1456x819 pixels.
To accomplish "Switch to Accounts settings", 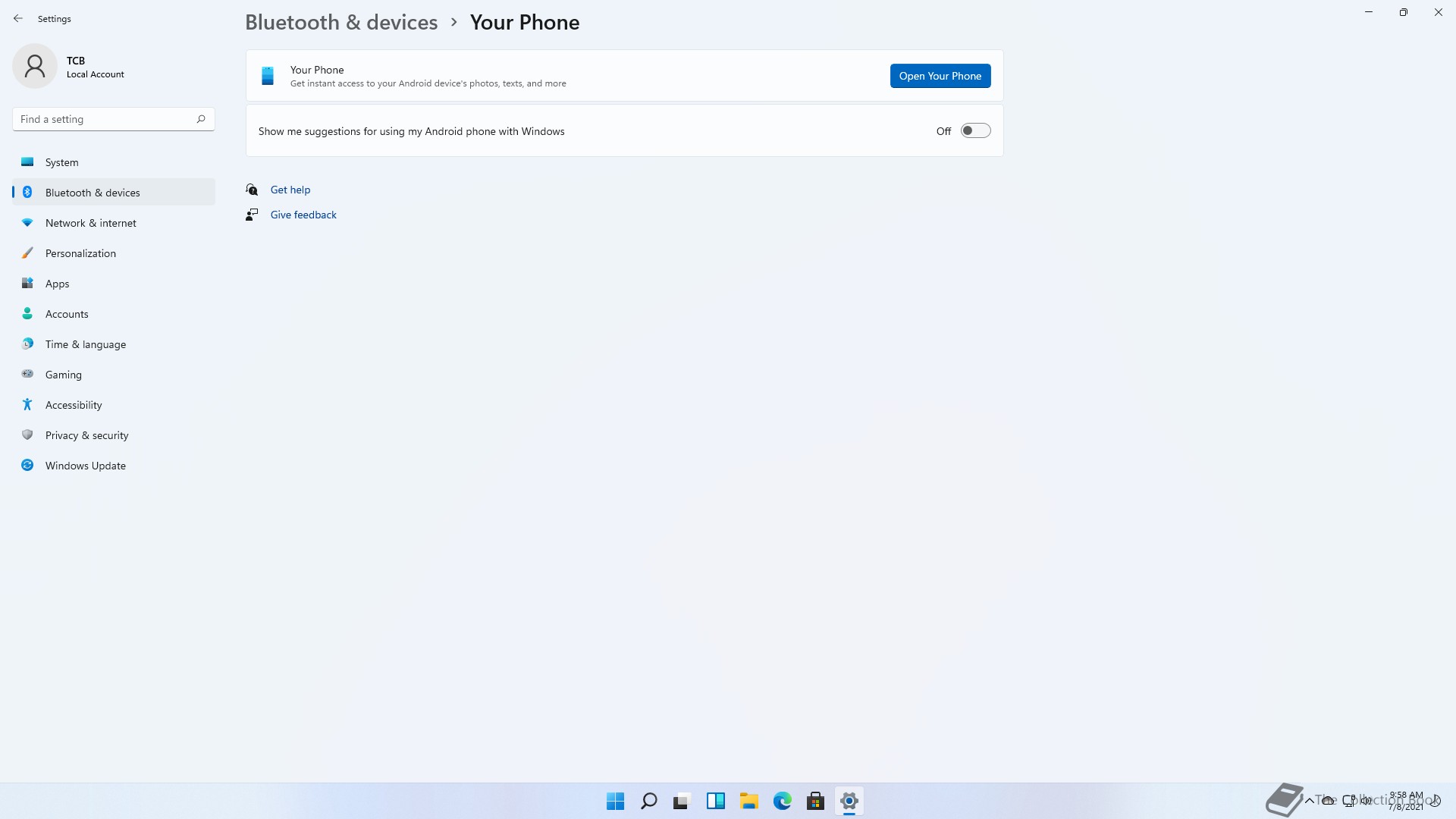I will pyautogui.click(x=114, y=313).
